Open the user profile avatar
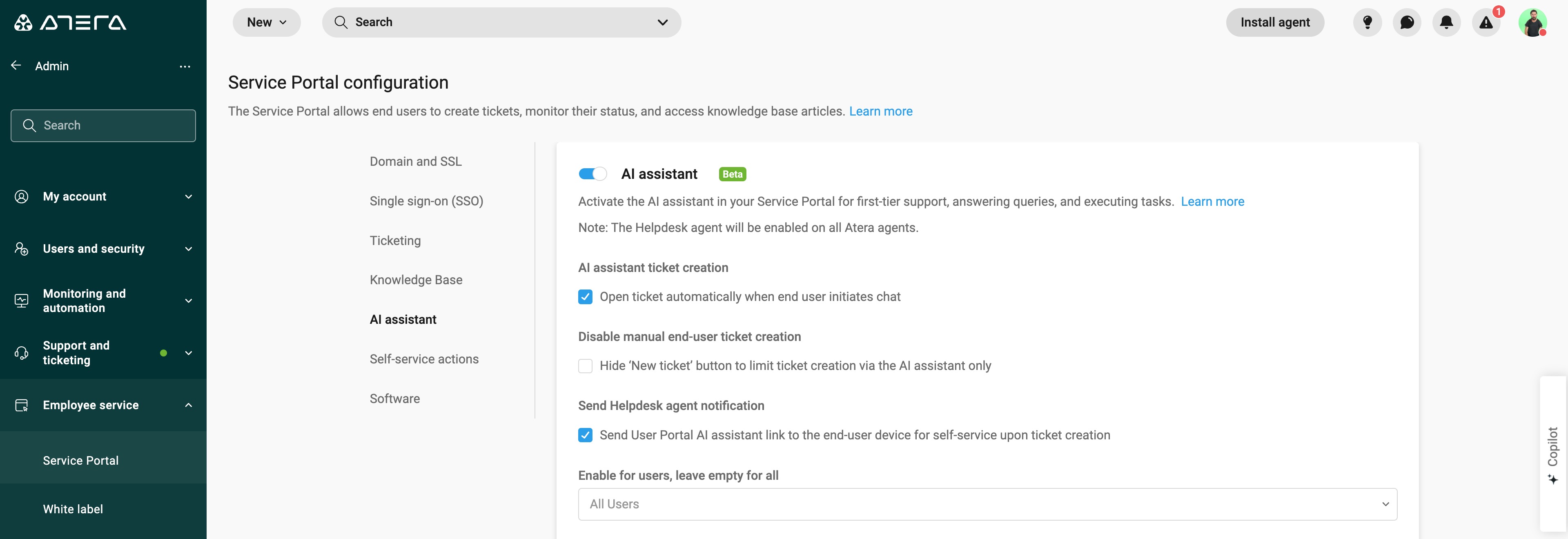This screenshot has height=539, width=1568. [x=1532, y=22]
